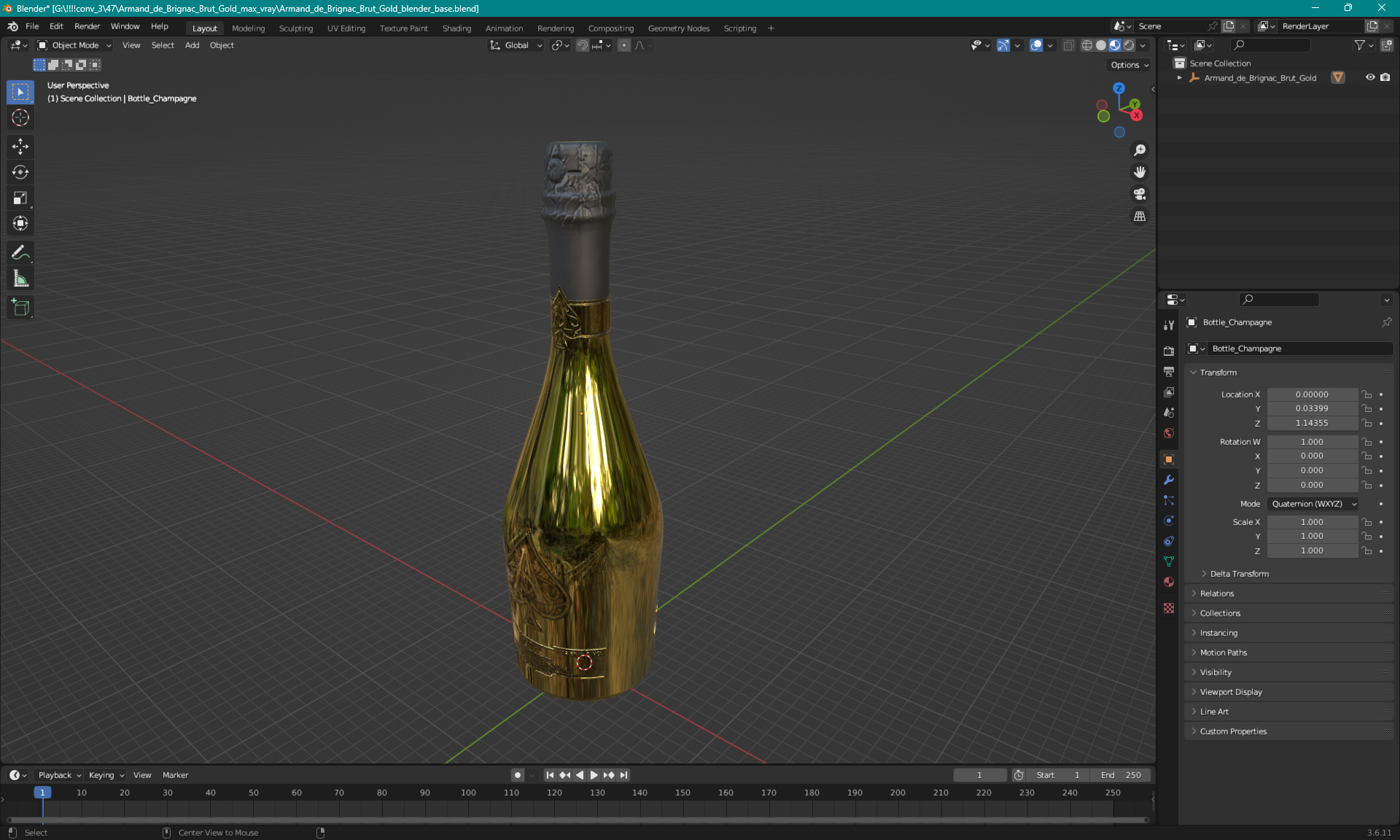
Task: Open the Object Data properties tab
Action: (x=1169, y=561)
